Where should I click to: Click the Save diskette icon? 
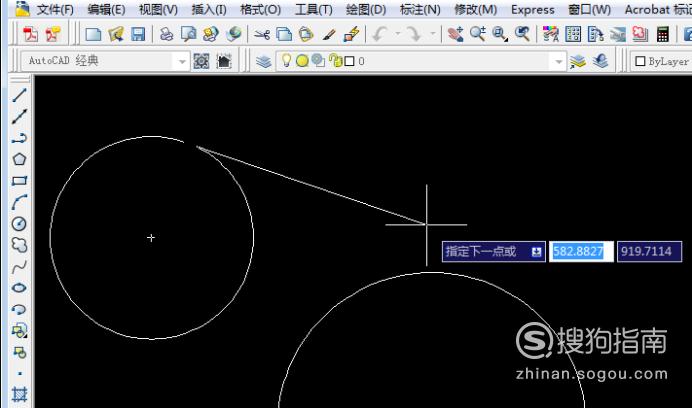(x=138, y=34)
